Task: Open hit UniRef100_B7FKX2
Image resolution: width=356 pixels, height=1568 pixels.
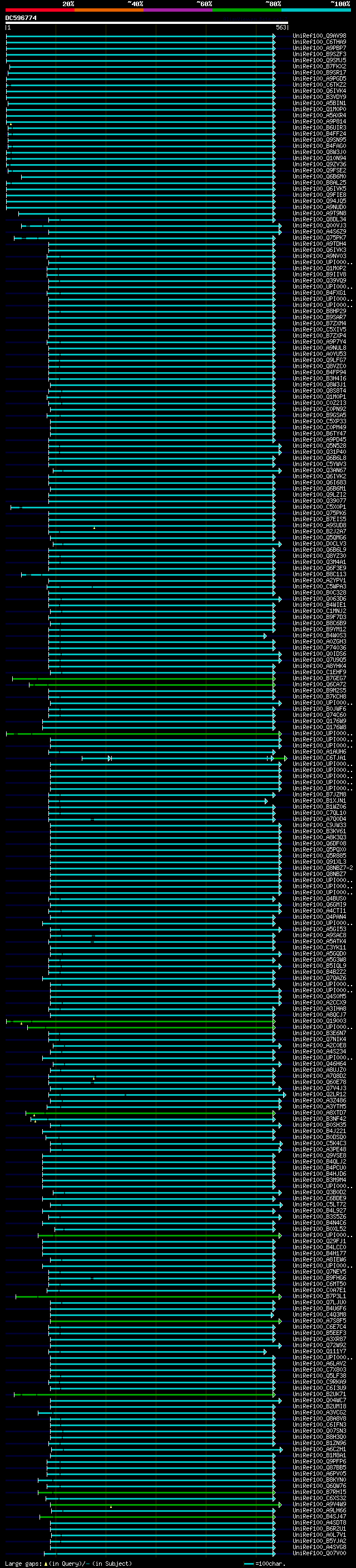Action: [319, 66]
